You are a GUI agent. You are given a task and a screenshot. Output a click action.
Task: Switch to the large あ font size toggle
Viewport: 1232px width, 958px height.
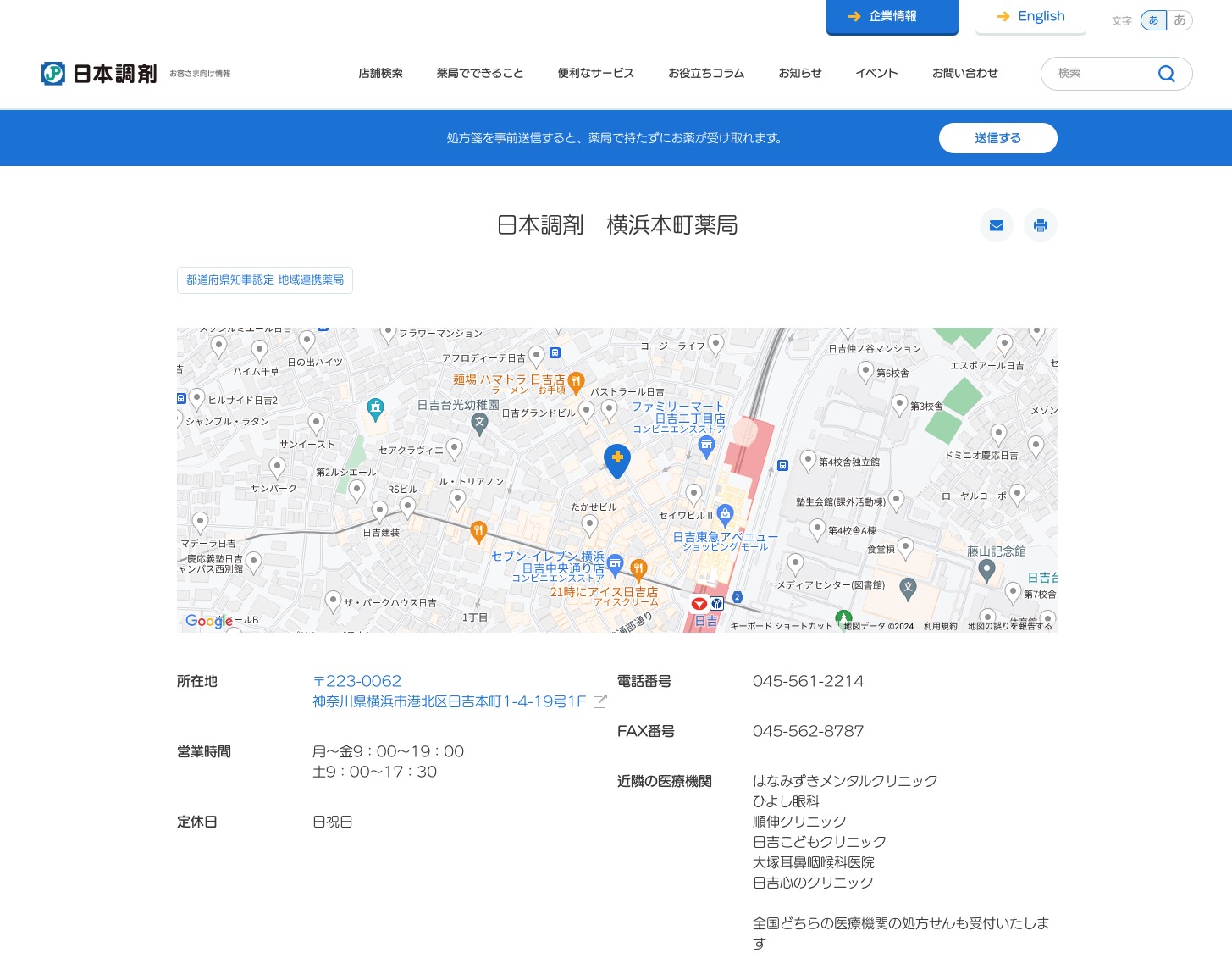click(x=1180, y=20)
